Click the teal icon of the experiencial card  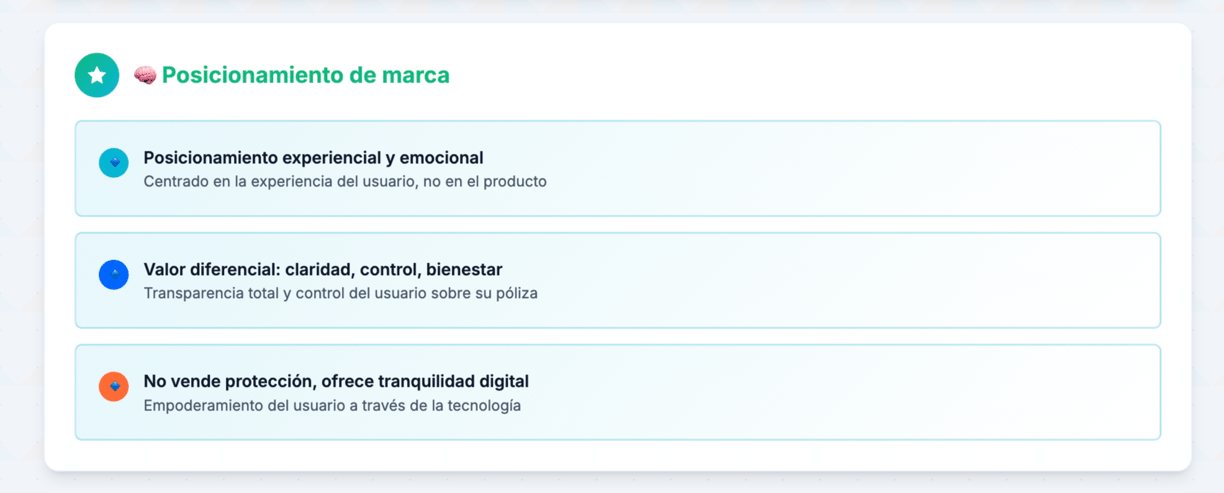pos(114,163)
